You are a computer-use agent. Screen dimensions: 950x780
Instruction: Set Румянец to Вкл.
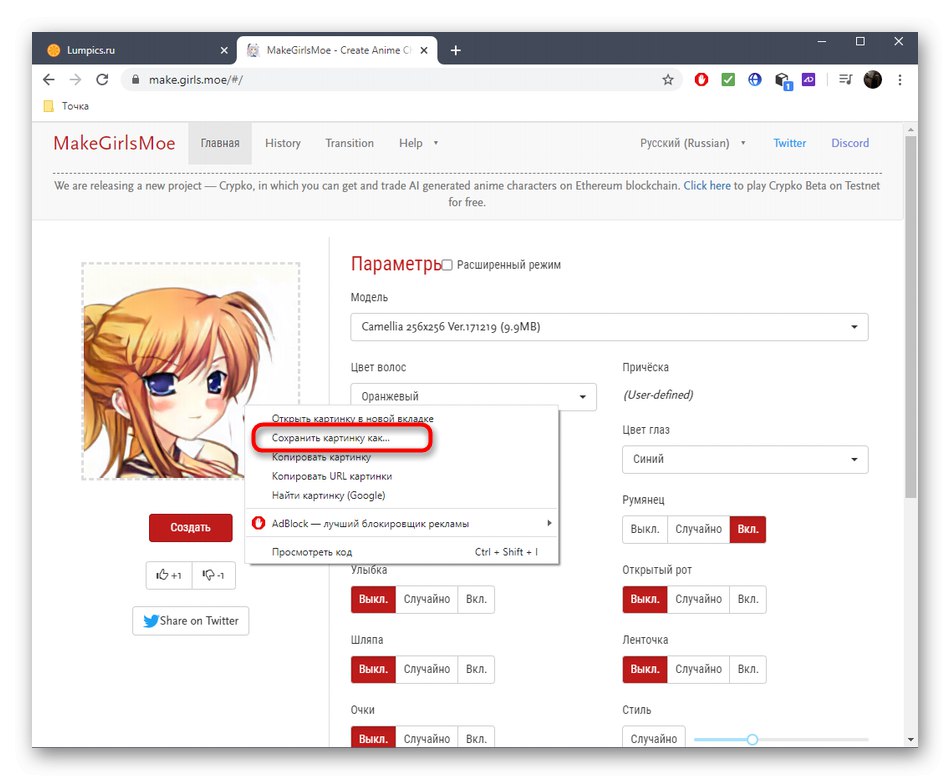coord(748,529)
